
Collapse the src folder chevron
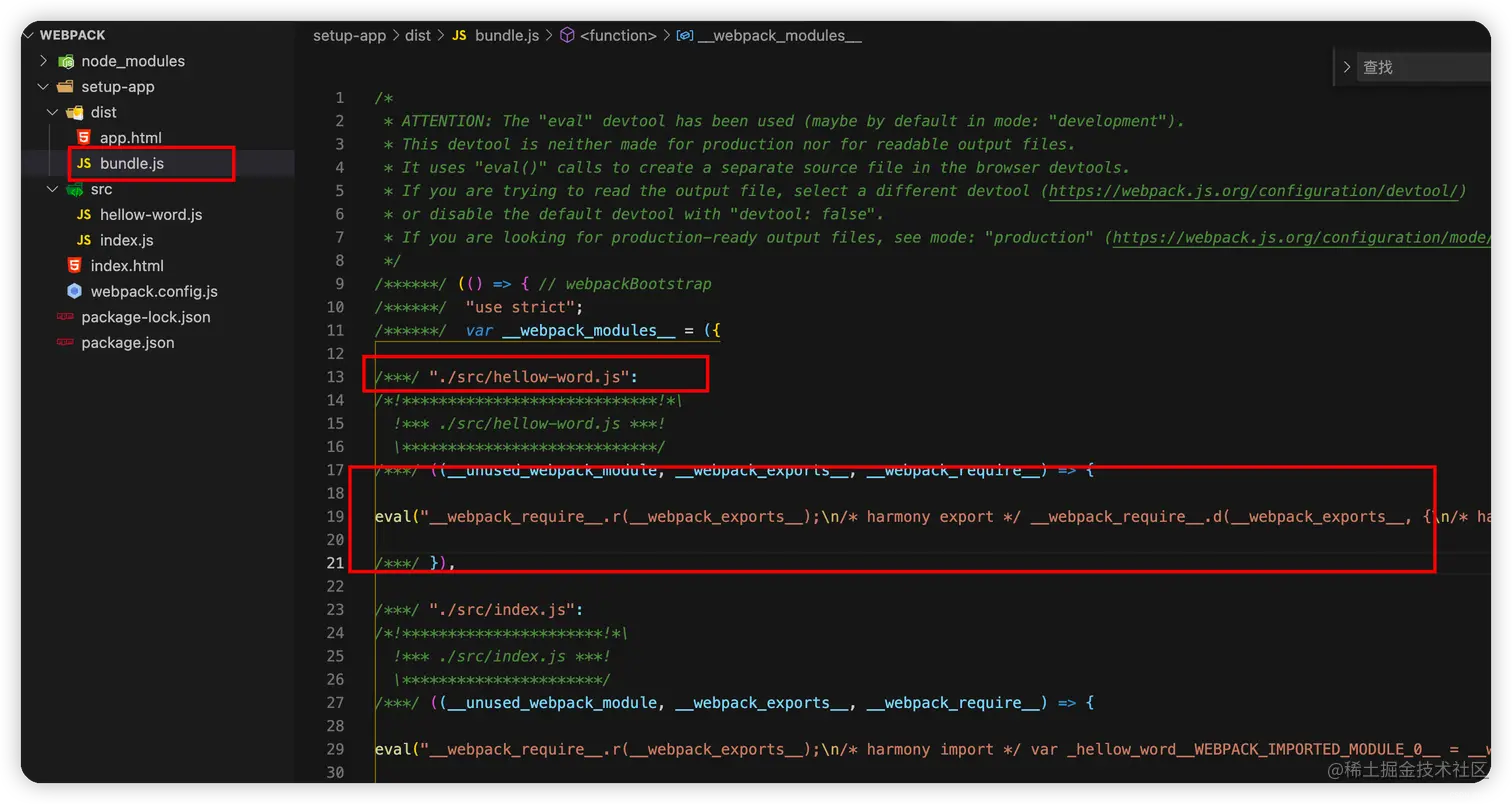[52, 189]
